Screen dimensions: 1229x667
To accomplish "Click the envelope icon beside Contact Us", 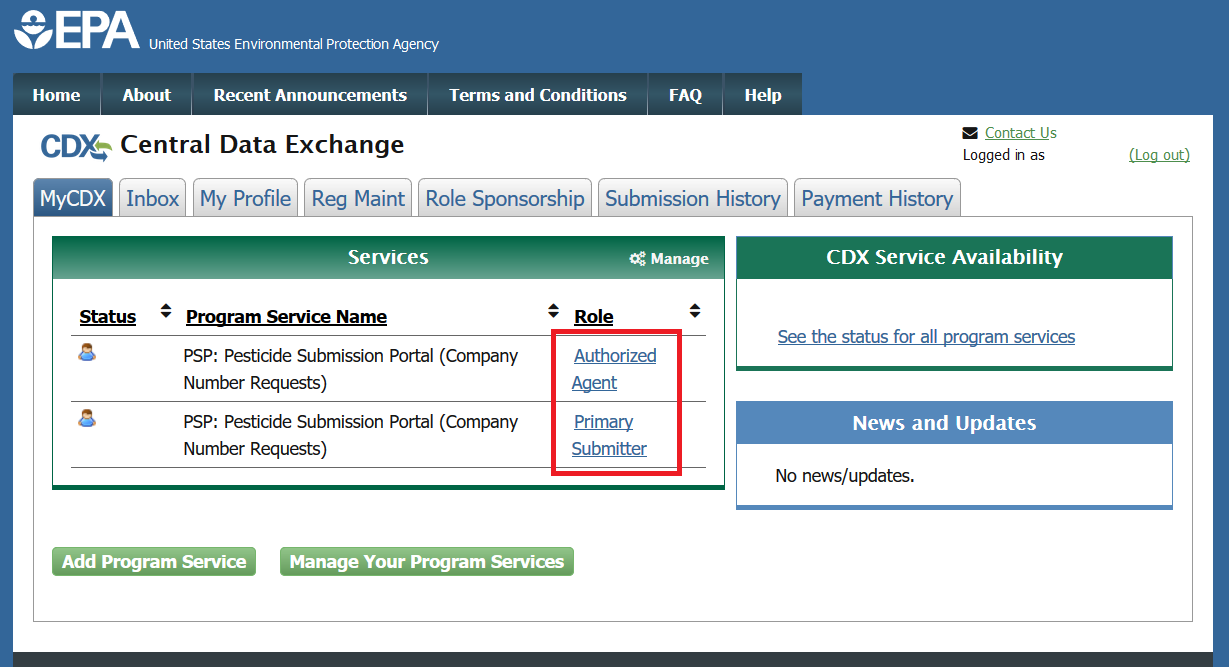I will 969,133.
